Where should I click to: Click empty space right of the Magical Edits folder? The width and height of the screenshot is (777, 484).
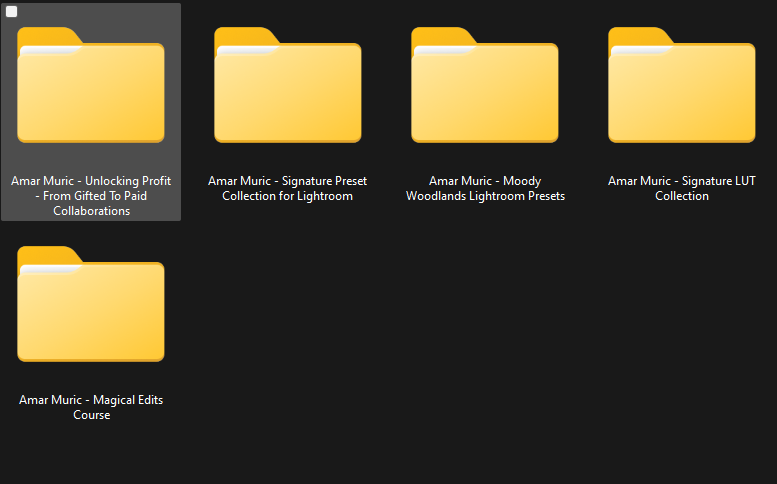[450, 330]
